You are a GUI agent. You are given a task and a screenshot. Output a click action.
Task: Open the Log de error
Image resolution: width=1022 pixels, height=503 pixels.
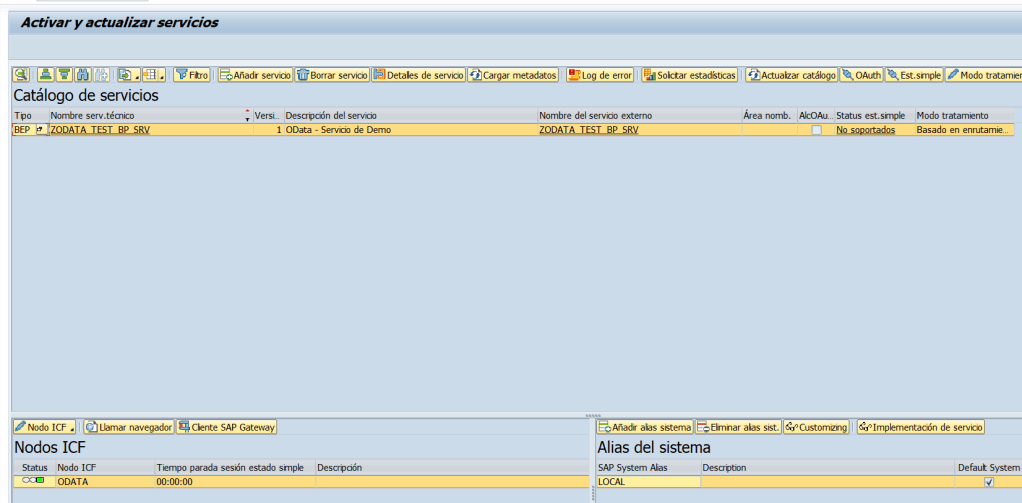600,75
